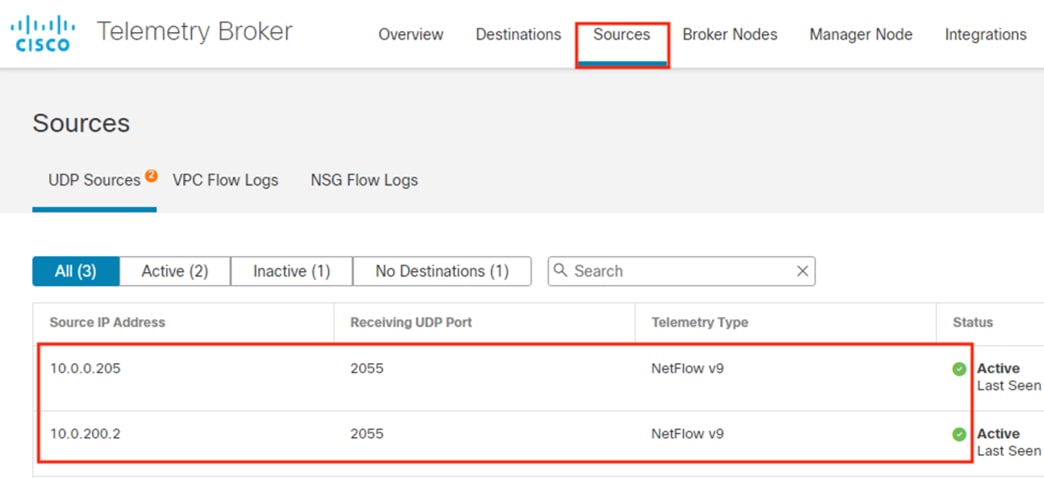Sort by Source IP Address column header
Image resolution: width=1044 pixels, height=478 pixels.
pos(107,322)
